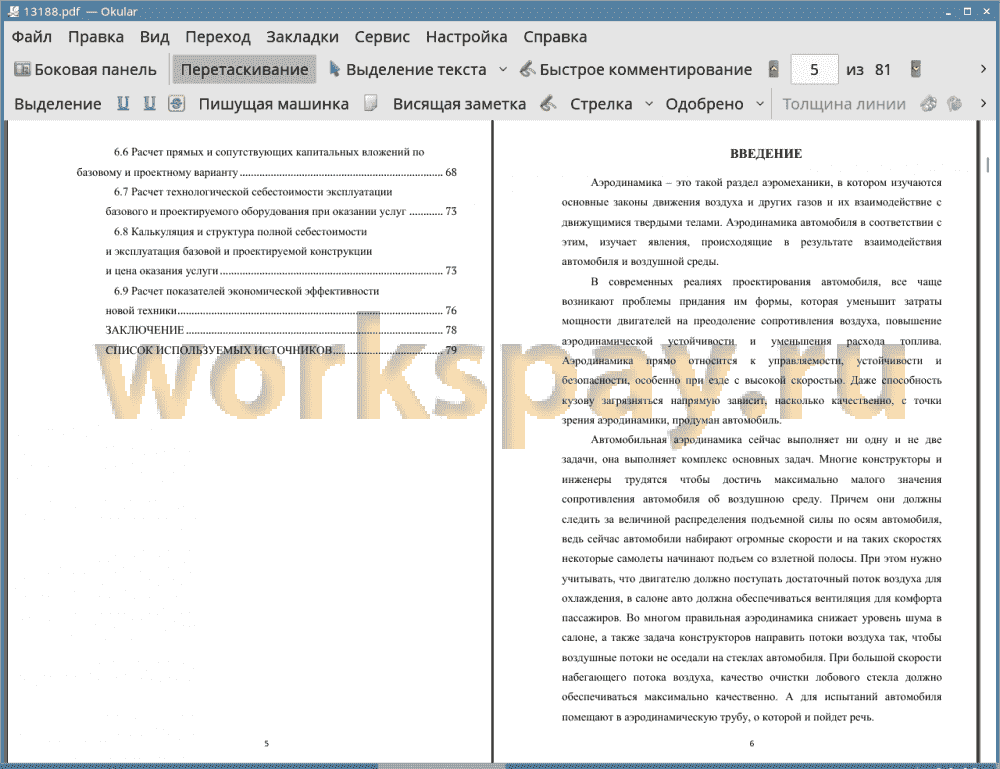Viewport: 1000px width, 769px height.
Task: Go to next page with down arrow
Action: click(x=916, y=69)
